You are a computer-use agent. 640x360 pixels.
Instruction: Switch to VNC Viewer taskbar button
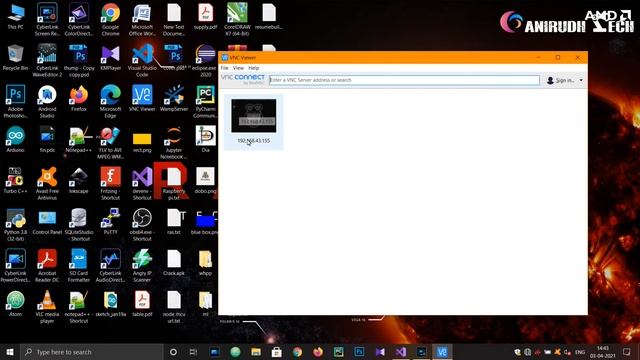tap(442, 352)
